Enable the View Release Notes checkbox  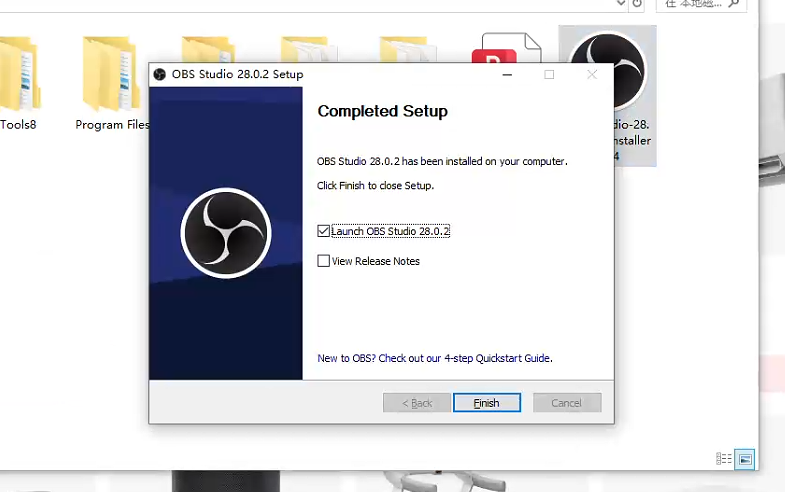323,261
